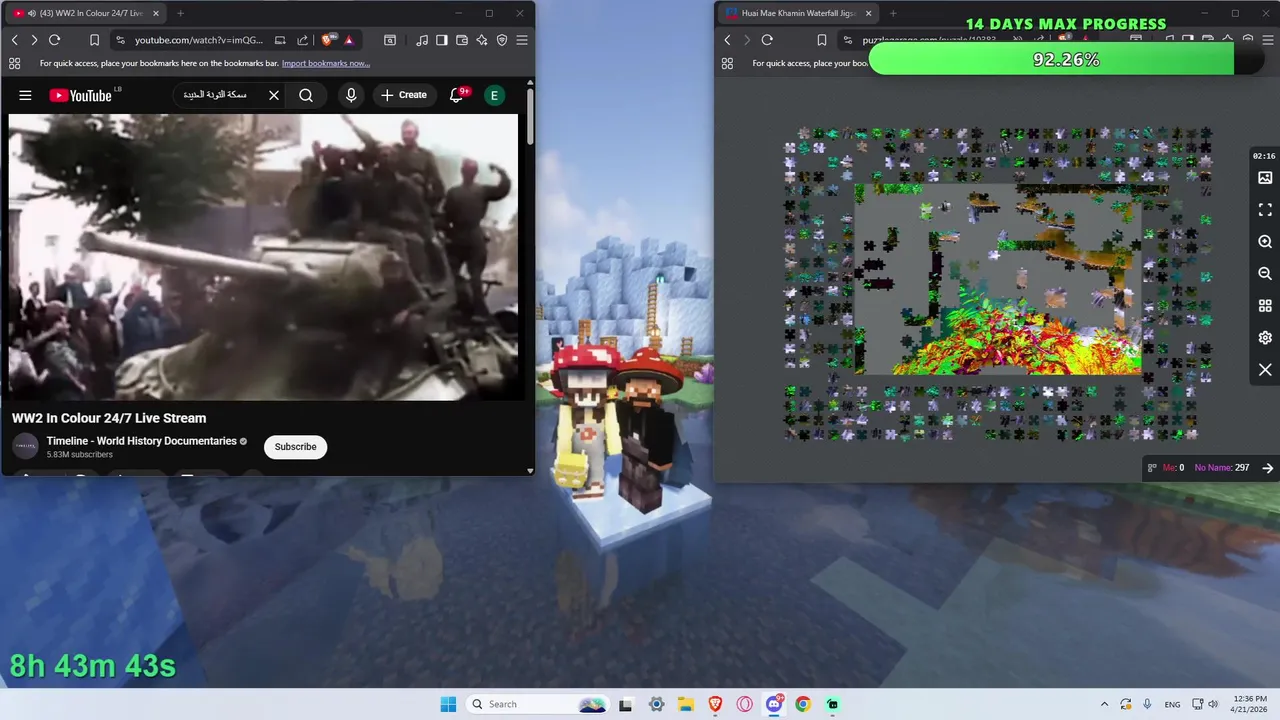
Task: Go back in the puzzle browser window
Action: 727,40
